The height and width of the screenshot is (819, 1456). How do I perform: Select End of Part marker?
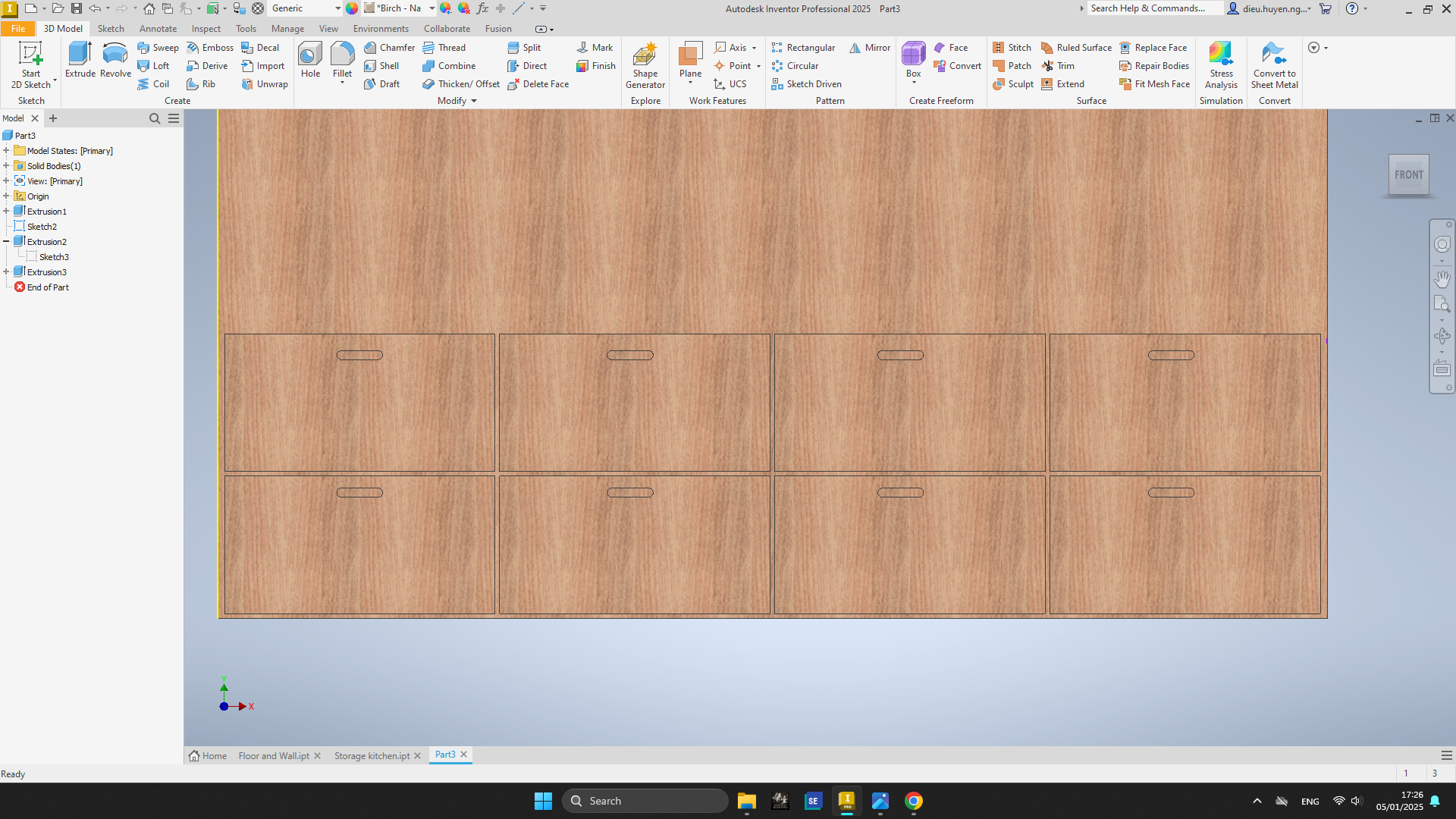click(48, 287)
